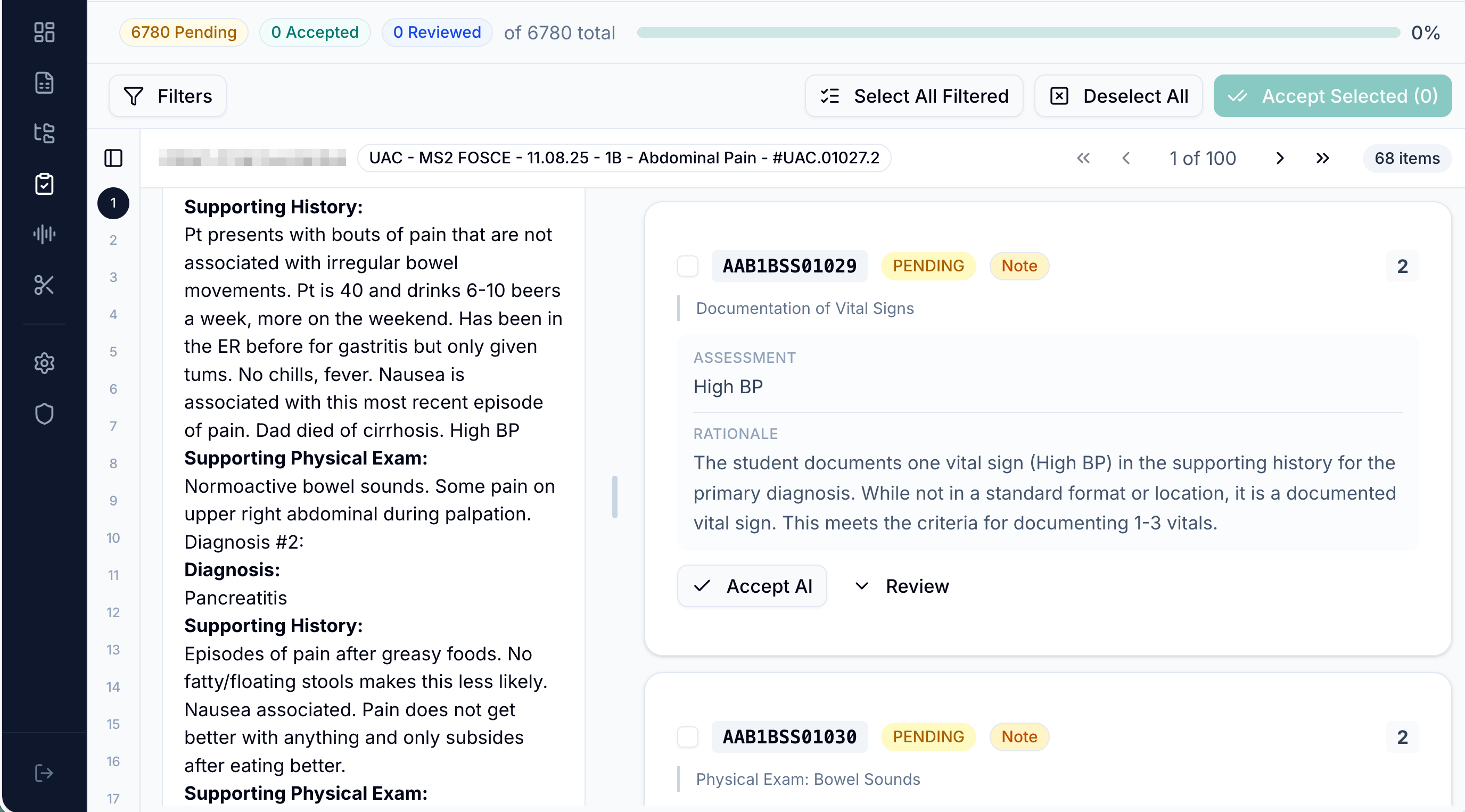Select student number 5 in list

113,352
